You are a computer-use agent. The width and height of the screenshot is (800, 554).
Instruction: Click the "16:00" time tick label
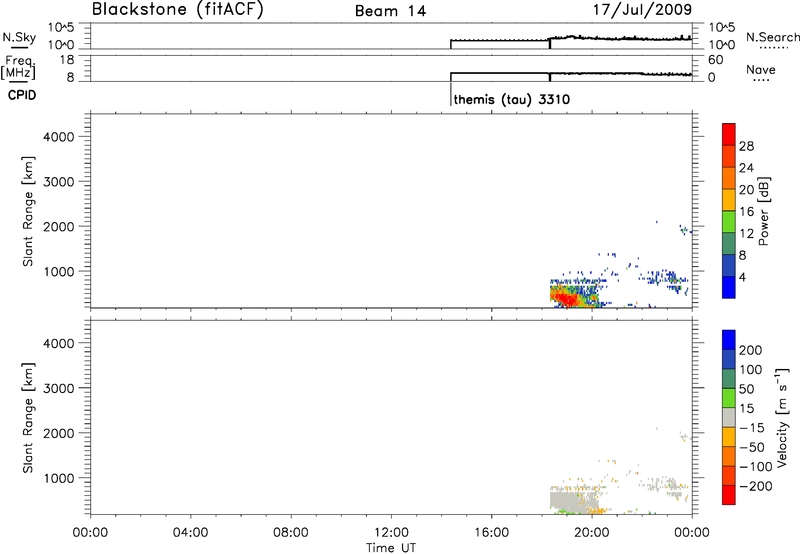pyautogui.click(x=491, y=533)
